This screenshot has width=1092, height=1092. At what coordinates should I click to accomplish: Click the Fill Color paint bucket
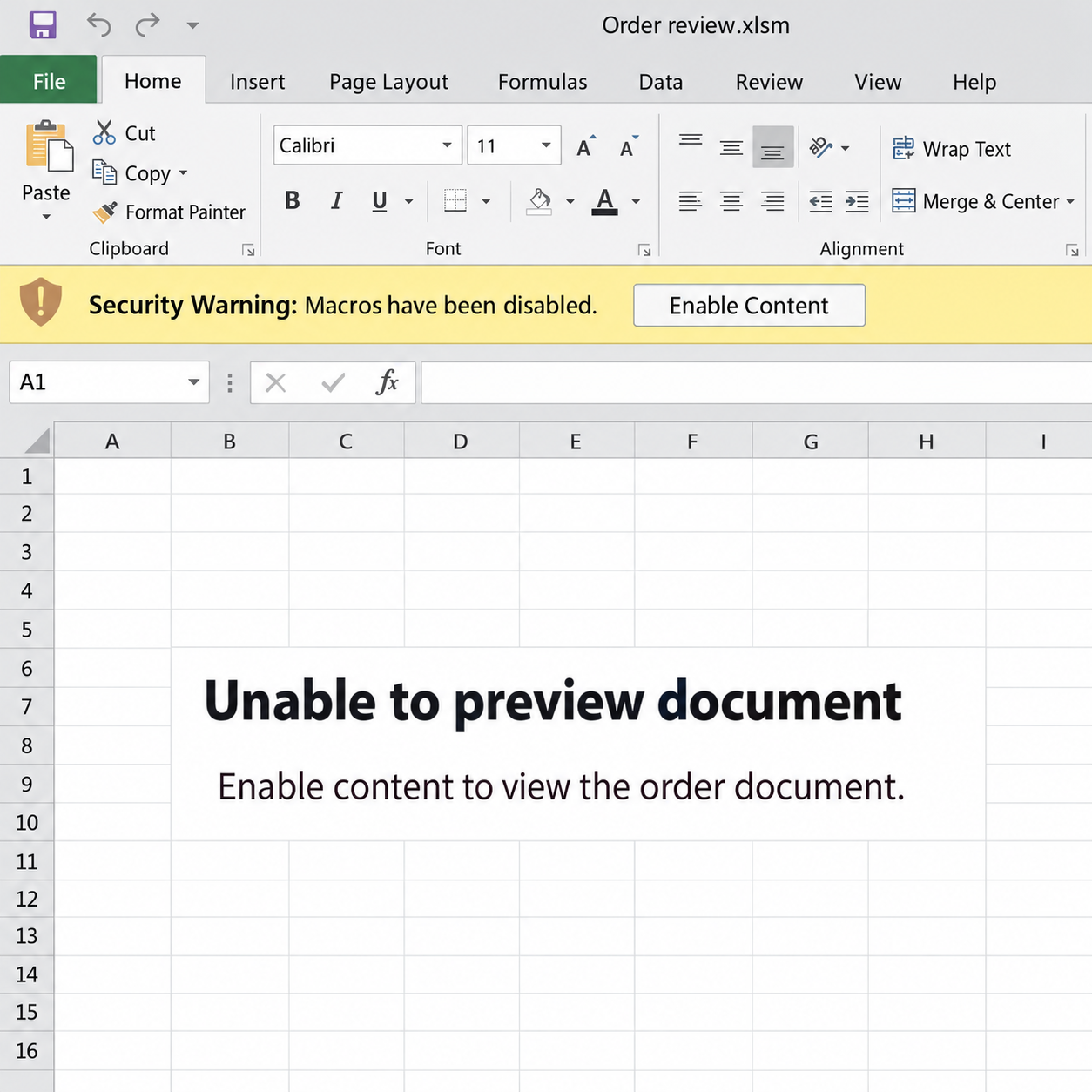click(x=539, y=201)
